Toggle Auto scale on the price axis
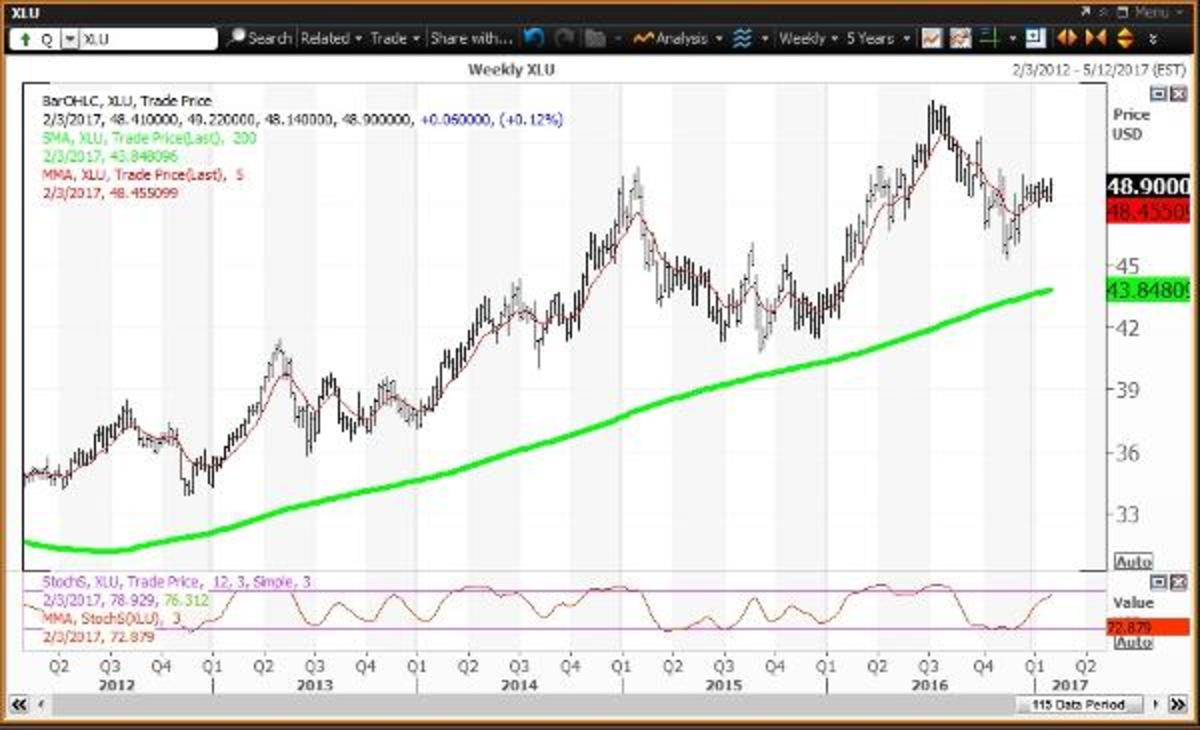 (1133, 562)
